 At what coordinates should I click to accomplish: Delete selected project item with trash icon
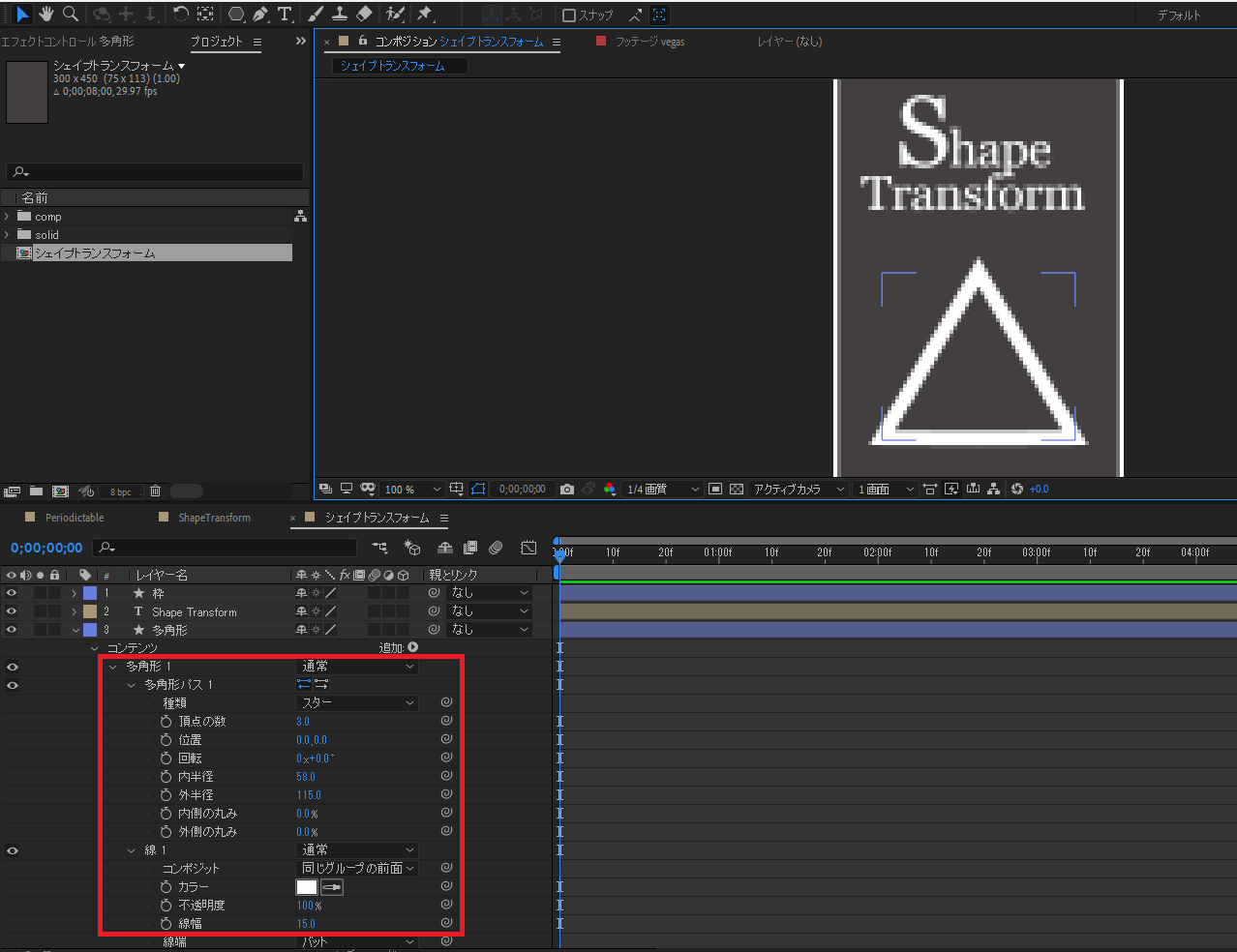pos(155,491)
